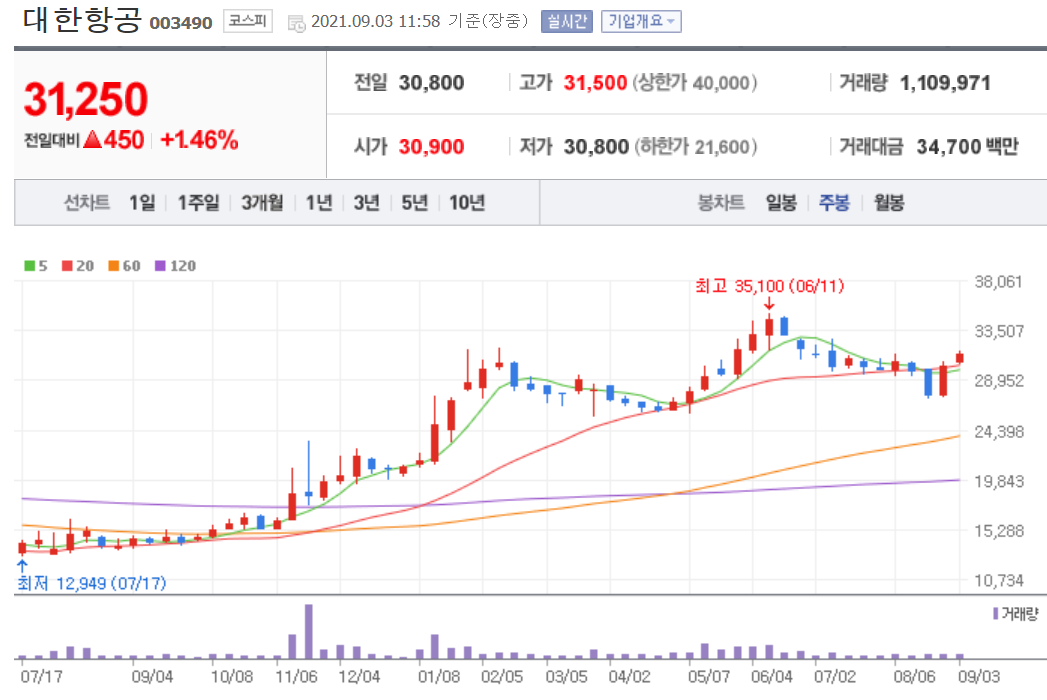The image size is (1047, 700).
Task: Click the current price 31,250
Action: point(85,99)
